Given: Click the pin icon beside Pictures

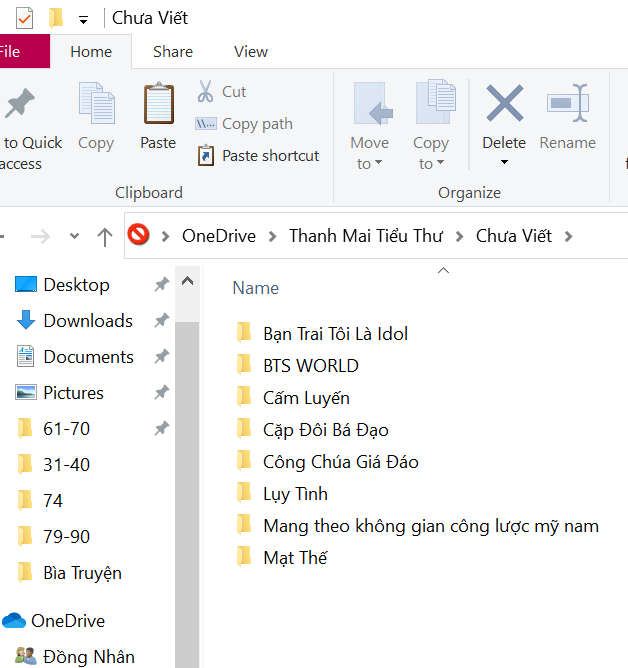Looking at the screenshot, I should (162, 392).
